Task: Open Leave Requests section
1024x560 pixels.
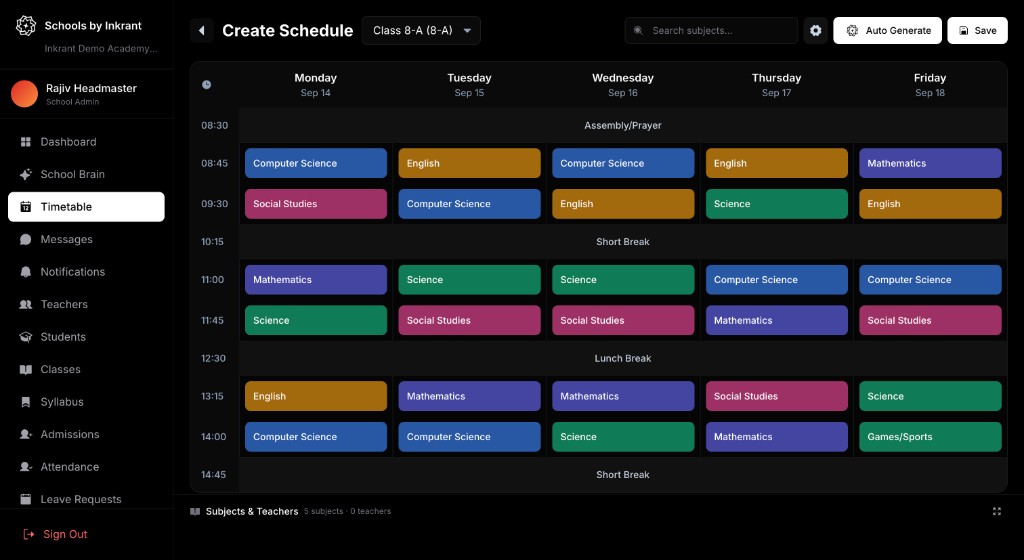Action: [x=86, y=499]
